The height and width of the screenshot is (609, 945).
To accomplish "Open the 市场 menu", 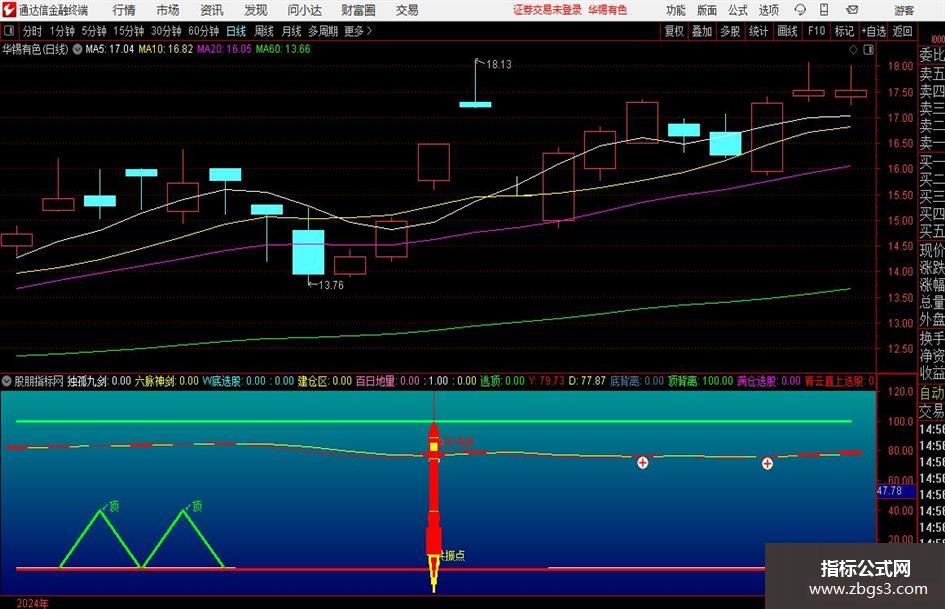I will click(168, 10).
